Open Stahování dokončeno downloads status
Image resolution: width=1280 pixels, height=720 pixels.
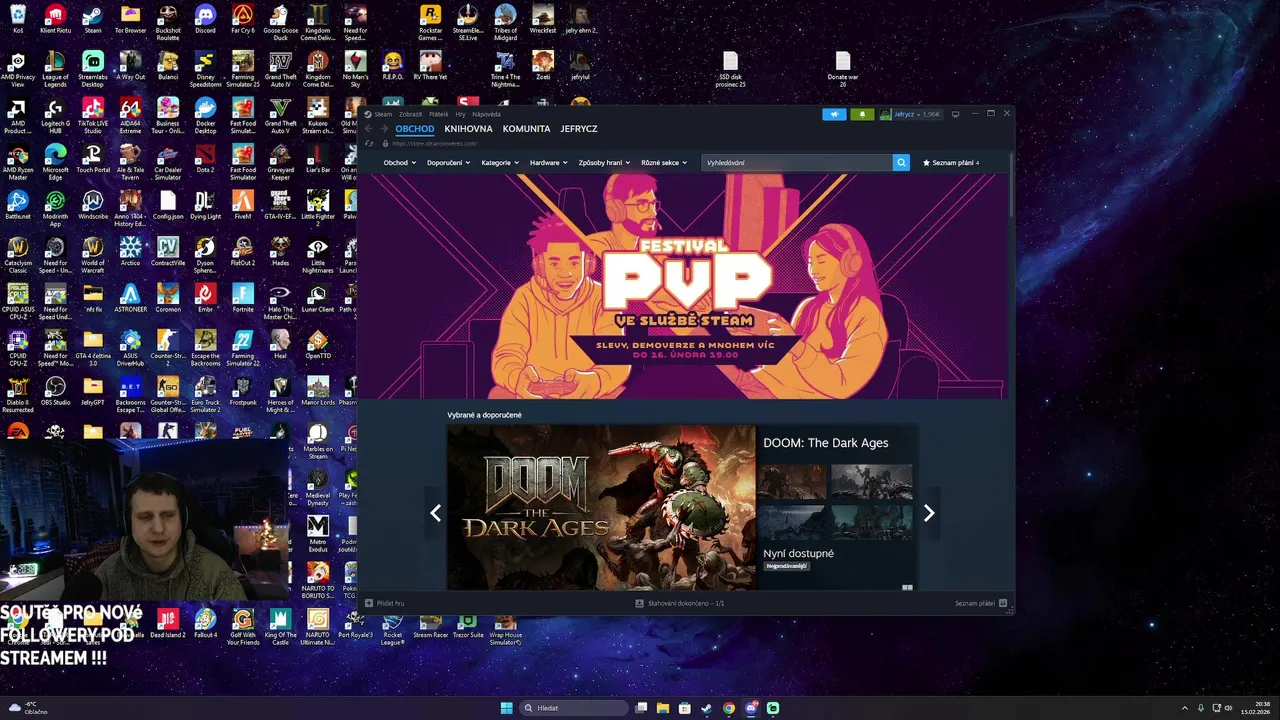[680, 603]
